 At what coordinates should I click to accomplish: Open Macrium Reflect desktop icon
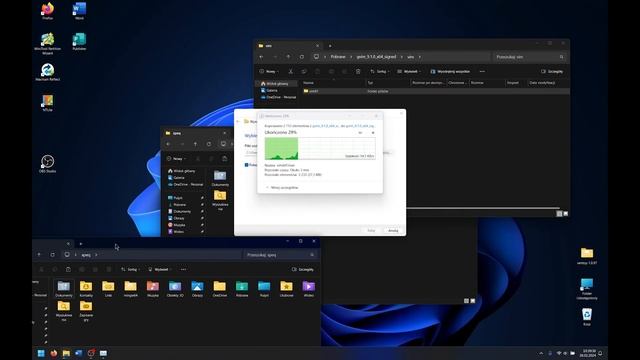47,71
